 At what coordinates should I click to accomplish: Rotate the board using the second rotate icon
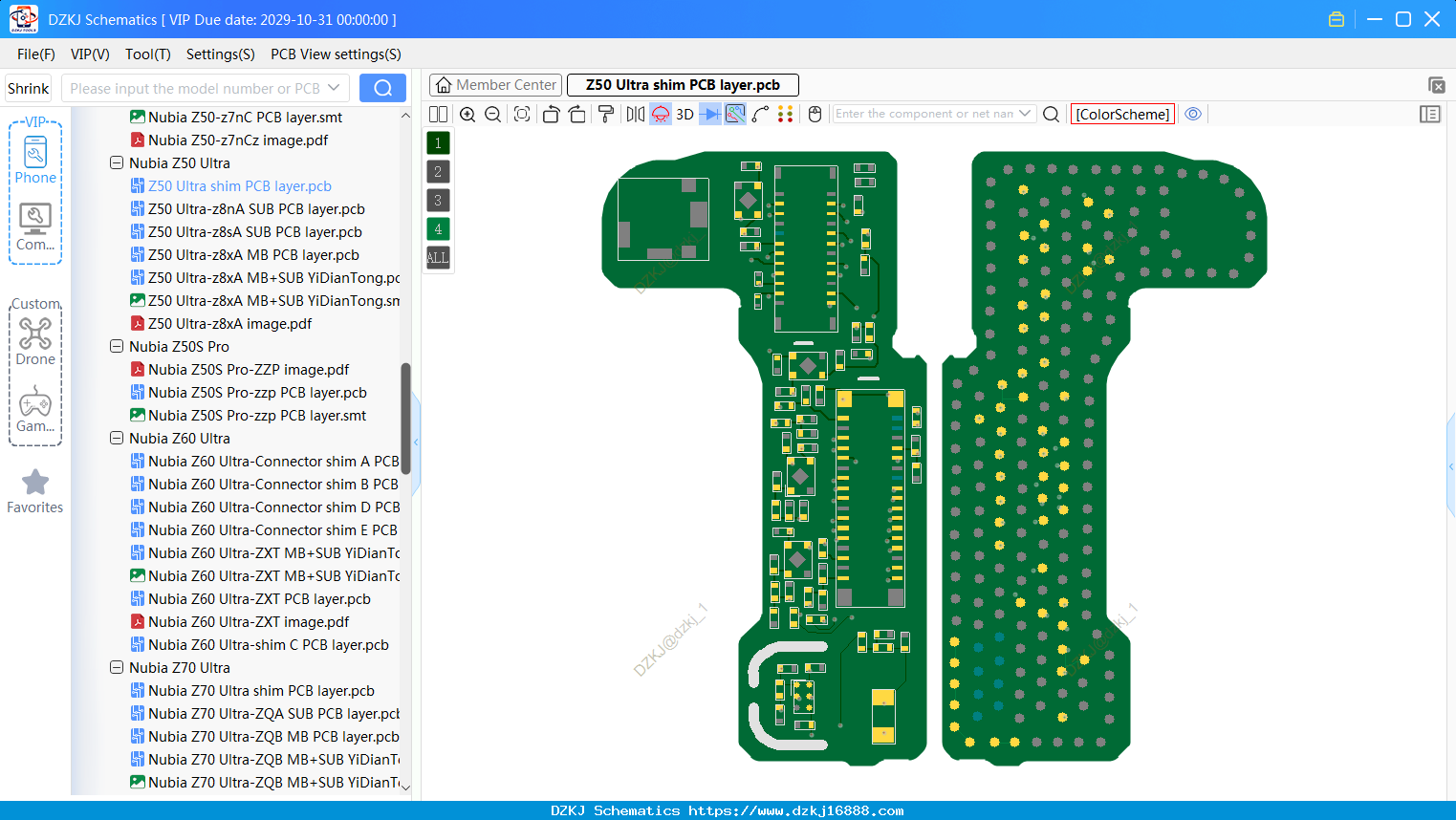pos(577,115)
